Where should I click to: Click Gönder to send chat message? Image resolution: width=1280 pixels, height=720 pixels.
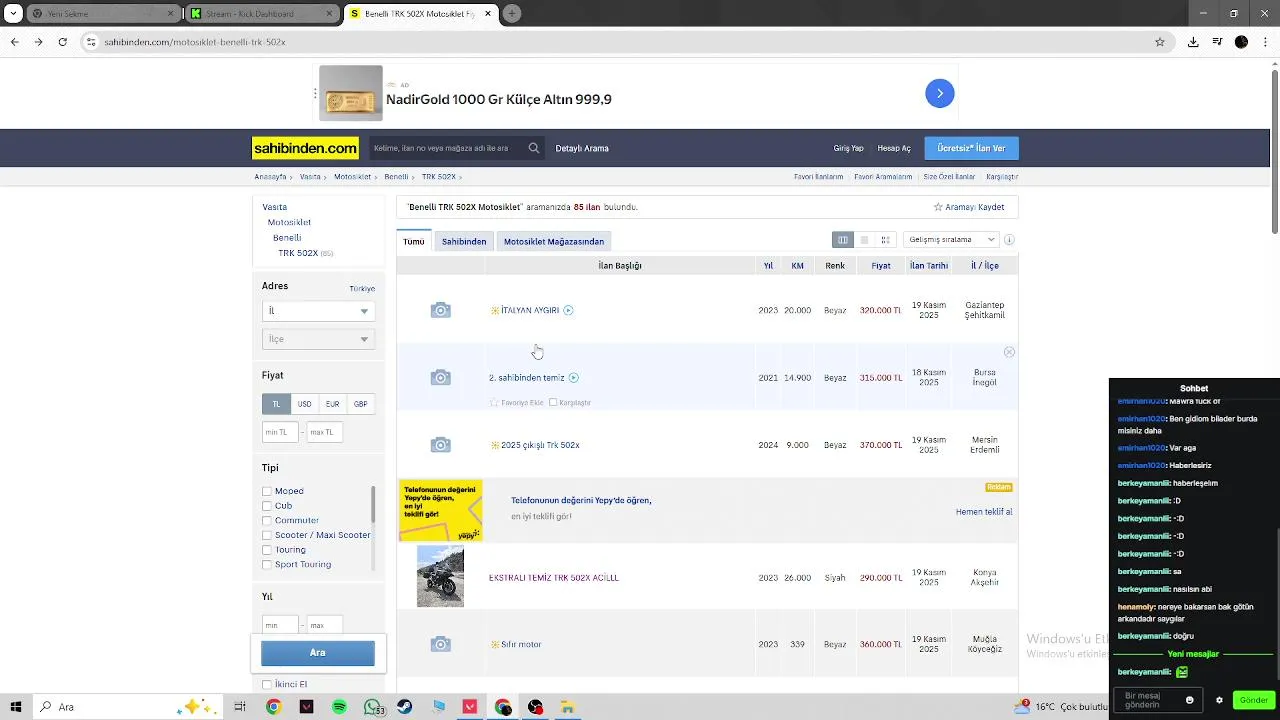click(x=1254, y=700)
